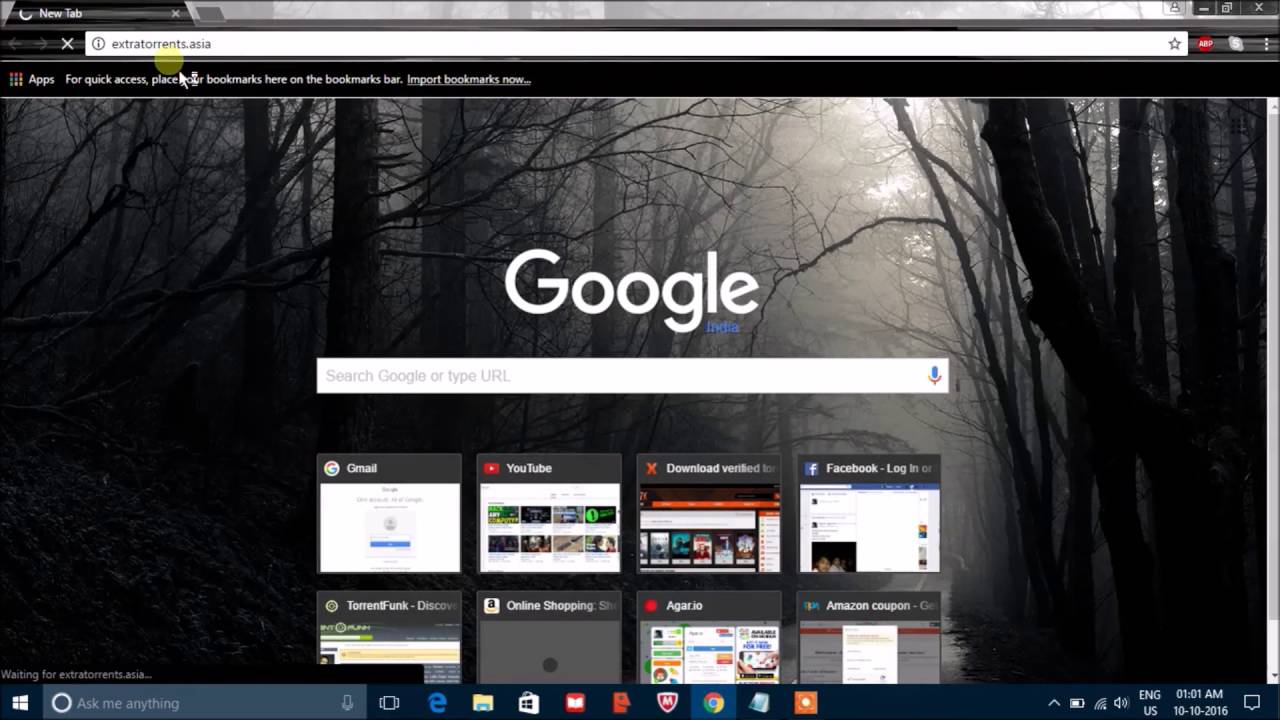Open the YouTube shortcut thumbnail
The width and height of the screenshot is (1280, 720).
[549, 514]
